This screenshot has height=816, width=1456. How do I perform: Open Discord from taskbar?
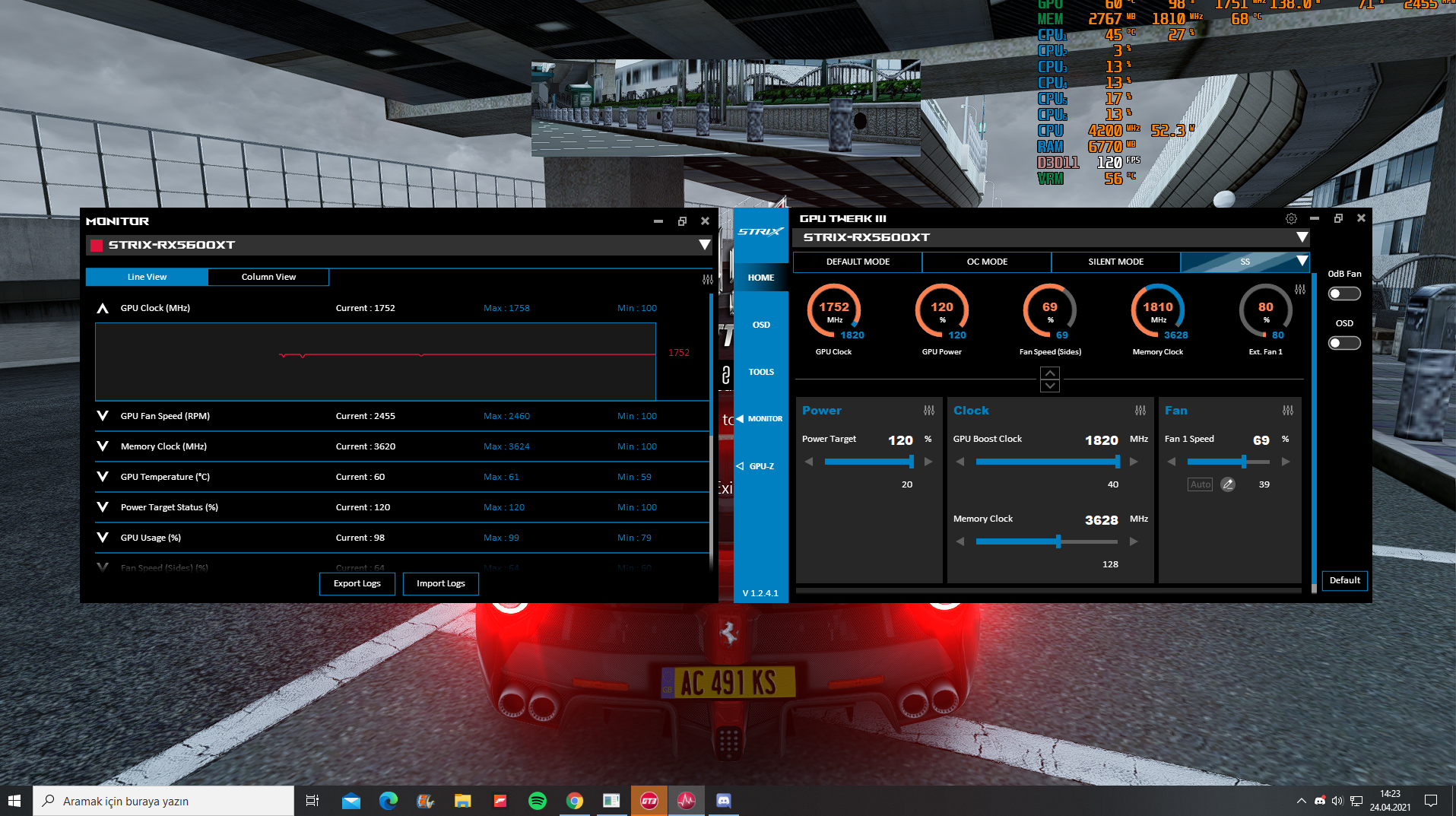(724, 801)
